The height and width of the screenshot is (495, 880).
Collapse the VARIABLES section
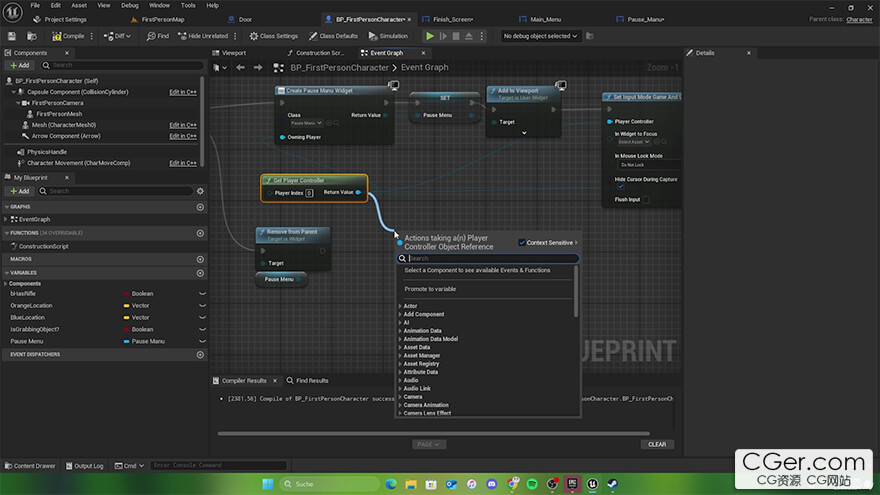[7, 273]
